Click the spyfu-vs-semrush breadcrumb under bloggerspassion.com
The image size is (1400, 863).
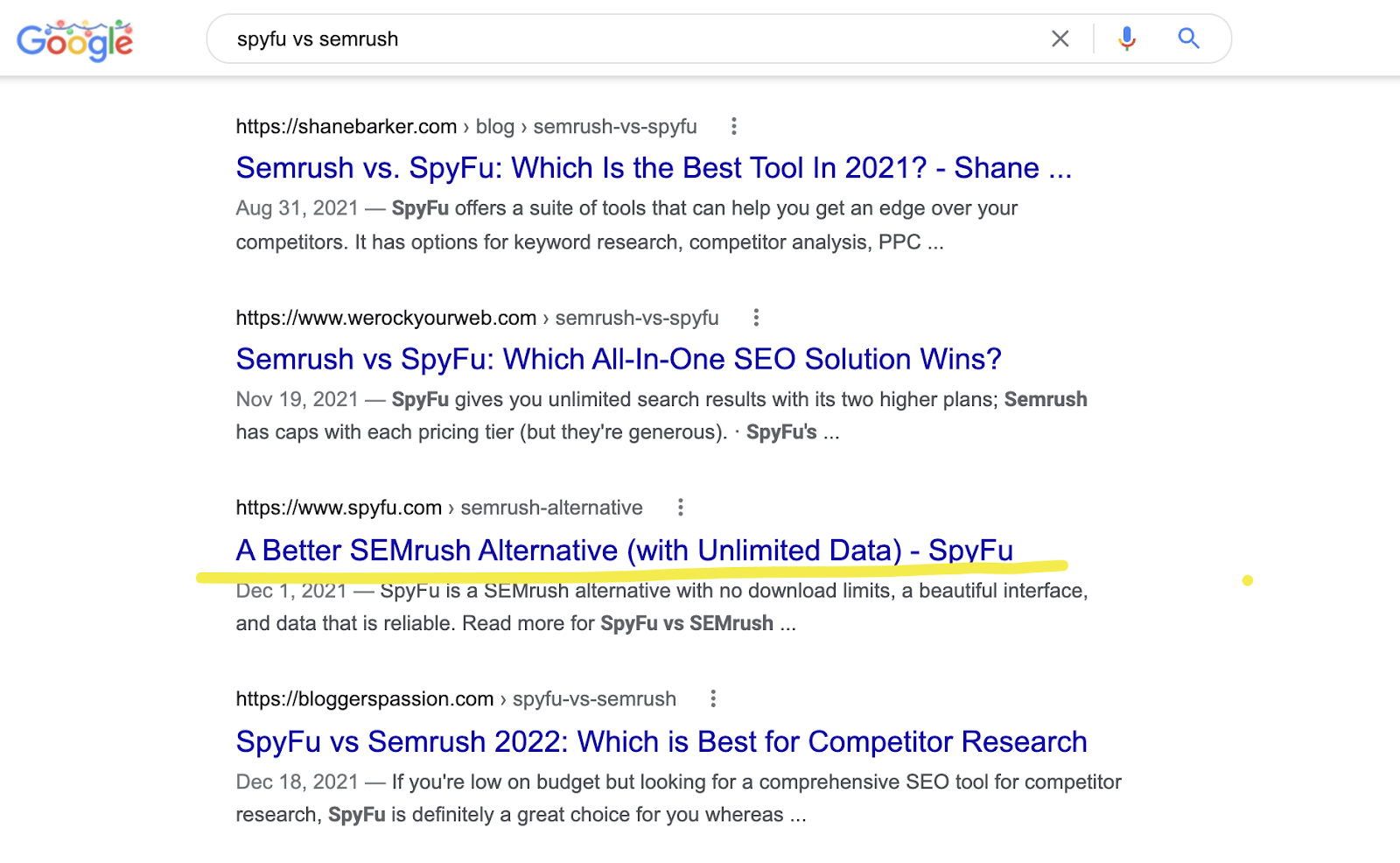593,698
